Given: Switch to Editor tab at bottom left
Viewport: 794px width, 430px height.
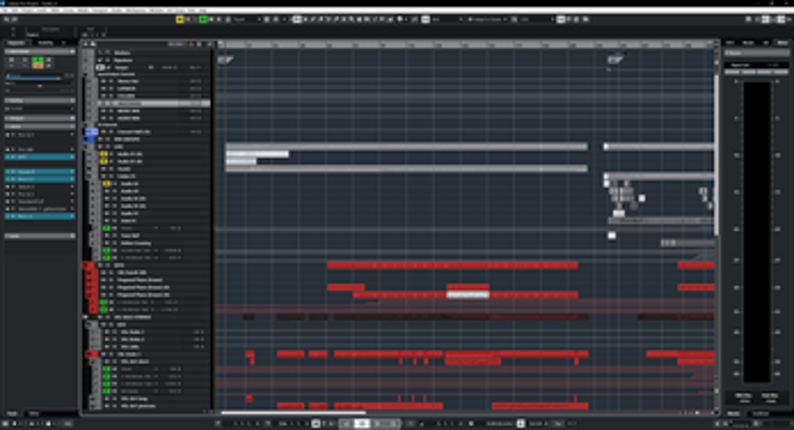Looking at the screenshot, I should [x=34, y=413].
